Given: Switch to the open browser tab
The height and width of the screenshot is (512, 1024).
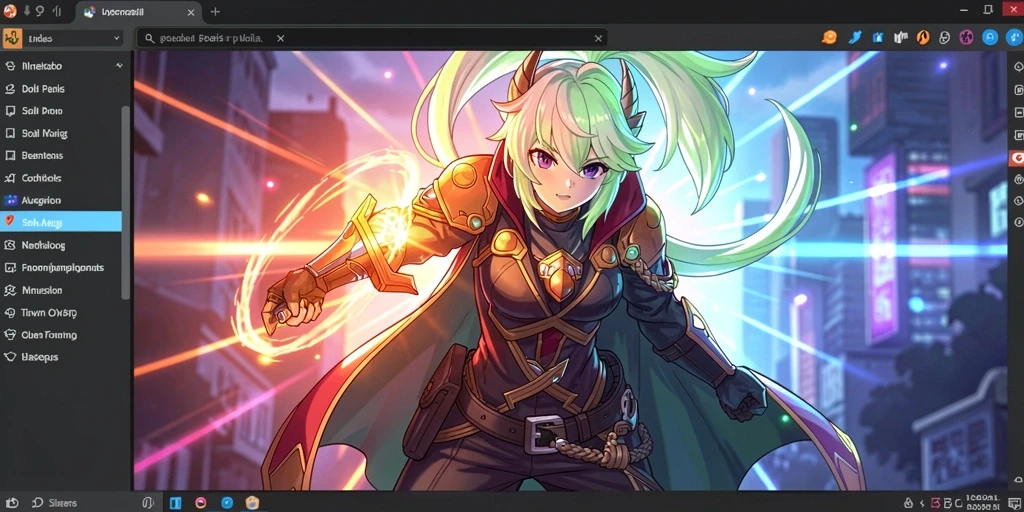Looking at the screenshot, I should (139, 12).
